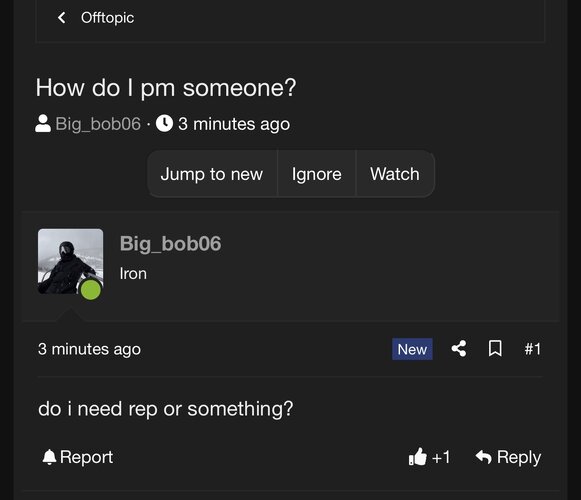Viewport: 581px width, 500px height.
Task: Click the Jump to new button
Action: [212, 174]
